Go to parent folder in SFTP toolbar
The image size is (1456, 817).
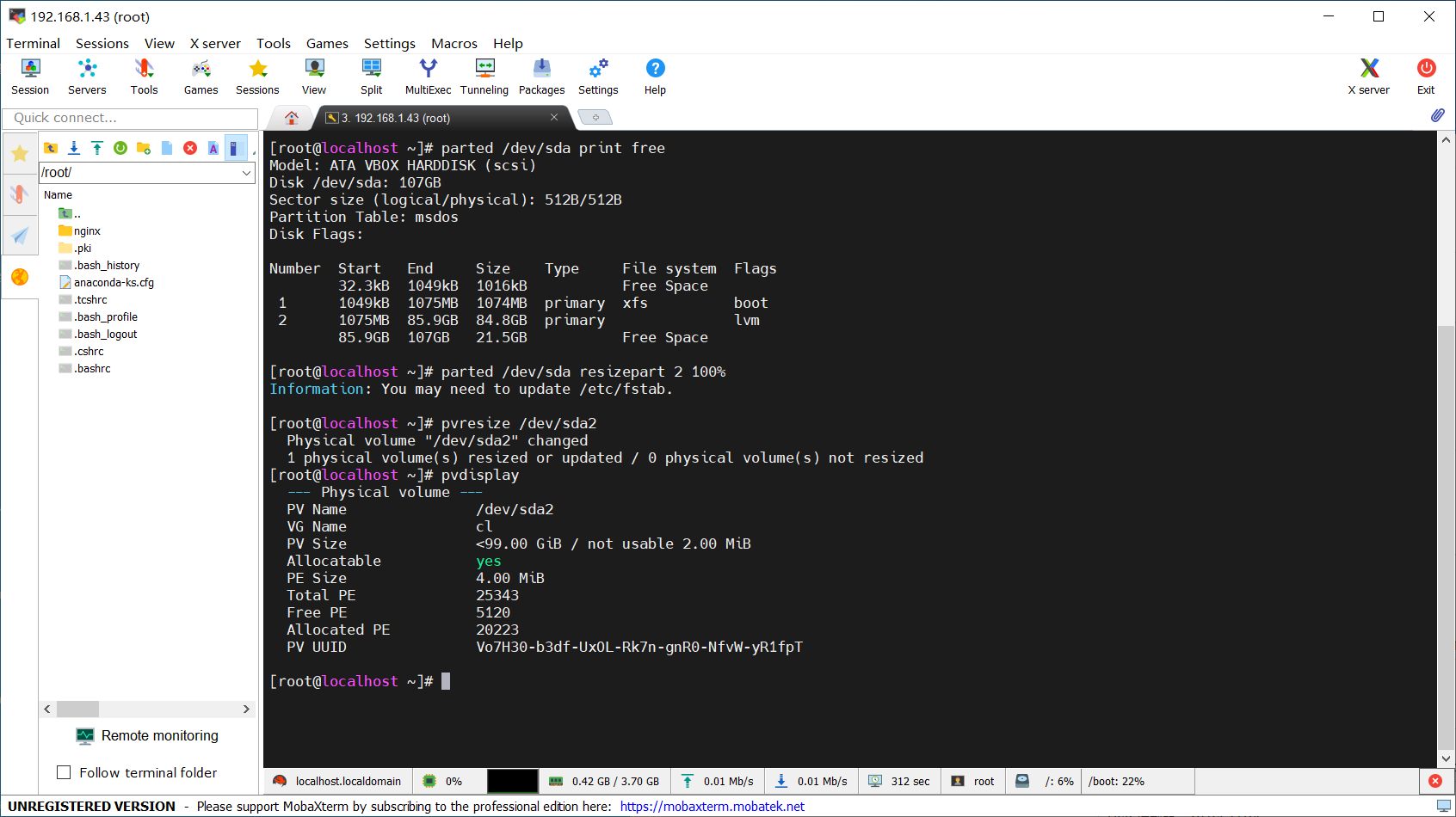[51, 148]
